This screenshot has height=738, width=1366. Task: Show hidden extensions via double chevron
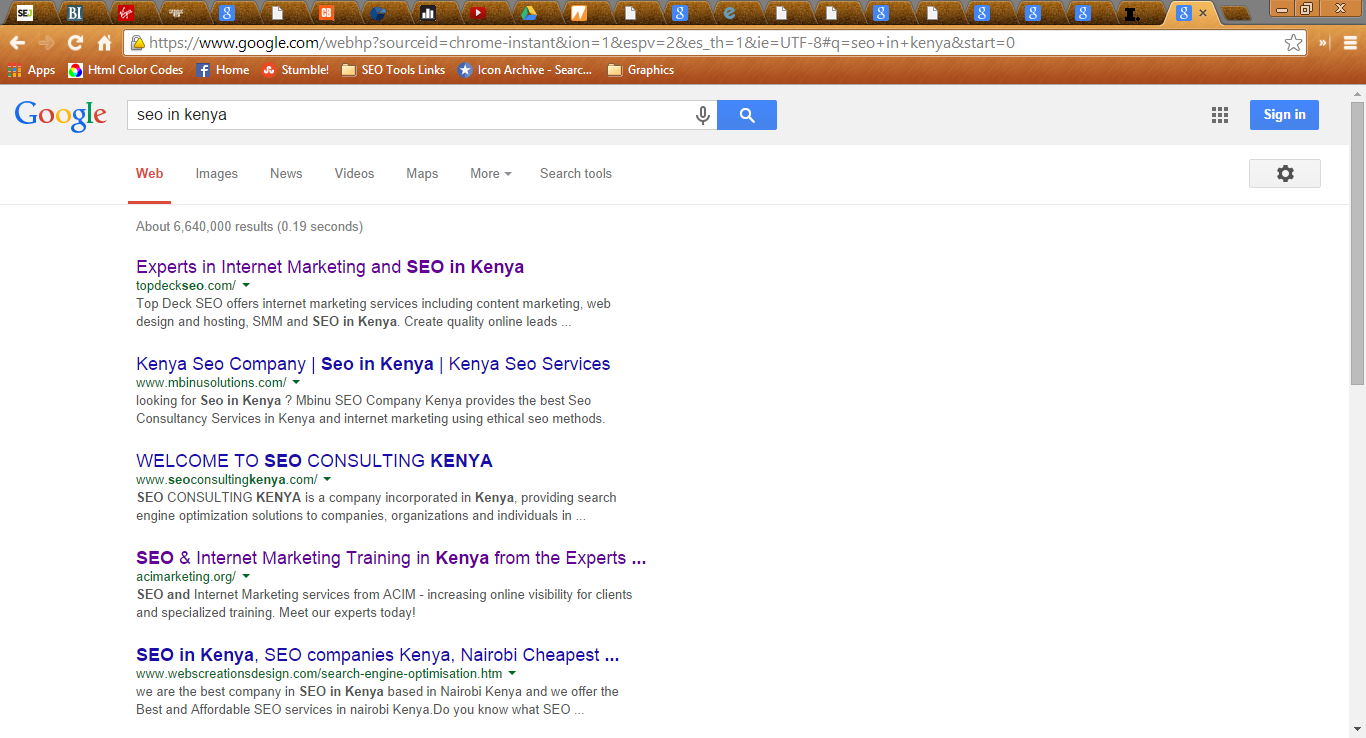coord(1324,43)
